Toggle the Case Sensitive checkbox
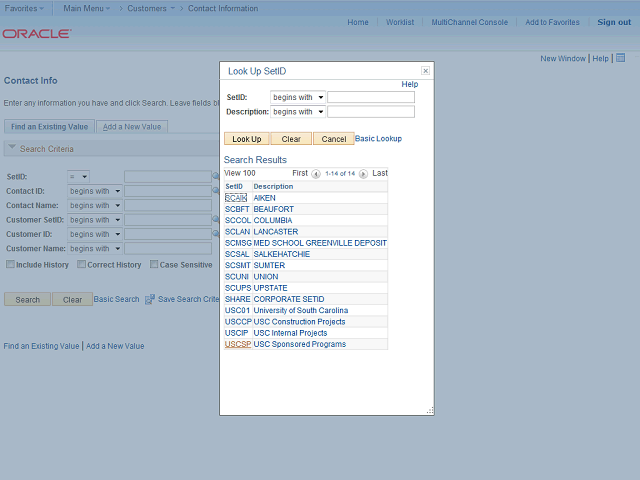 coord(154,264)
